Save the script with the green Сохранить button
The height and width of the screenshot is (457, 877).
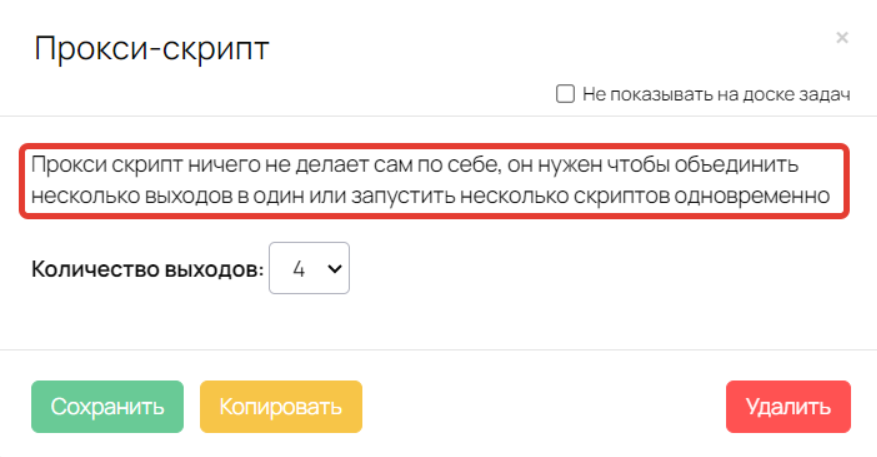click(107, 407)
